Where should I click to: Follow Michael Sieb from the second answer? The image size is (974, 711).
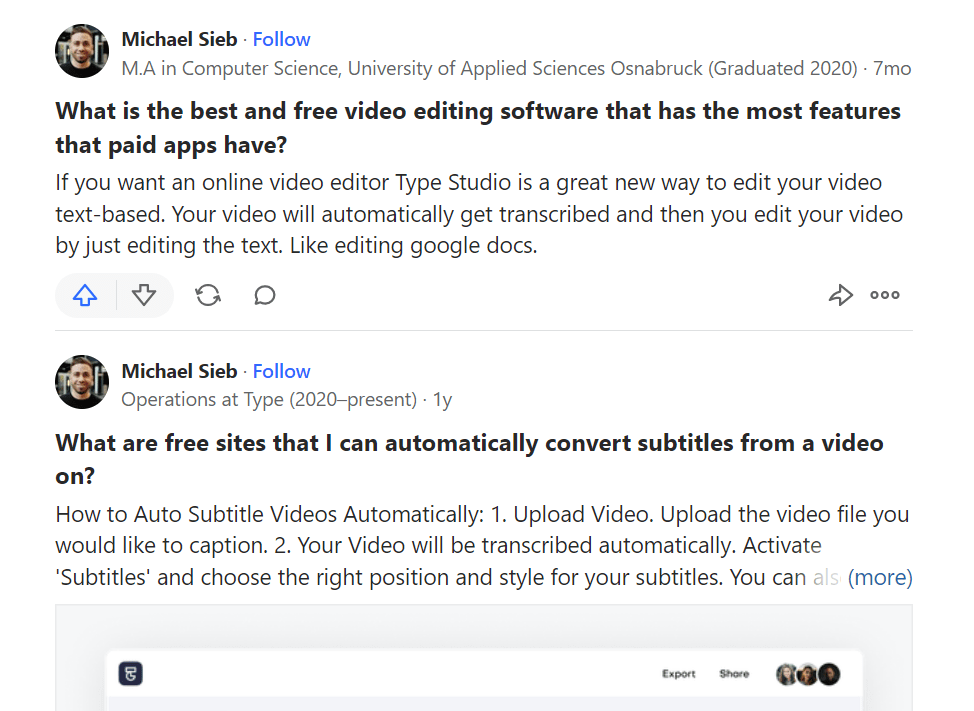[281, 371]
